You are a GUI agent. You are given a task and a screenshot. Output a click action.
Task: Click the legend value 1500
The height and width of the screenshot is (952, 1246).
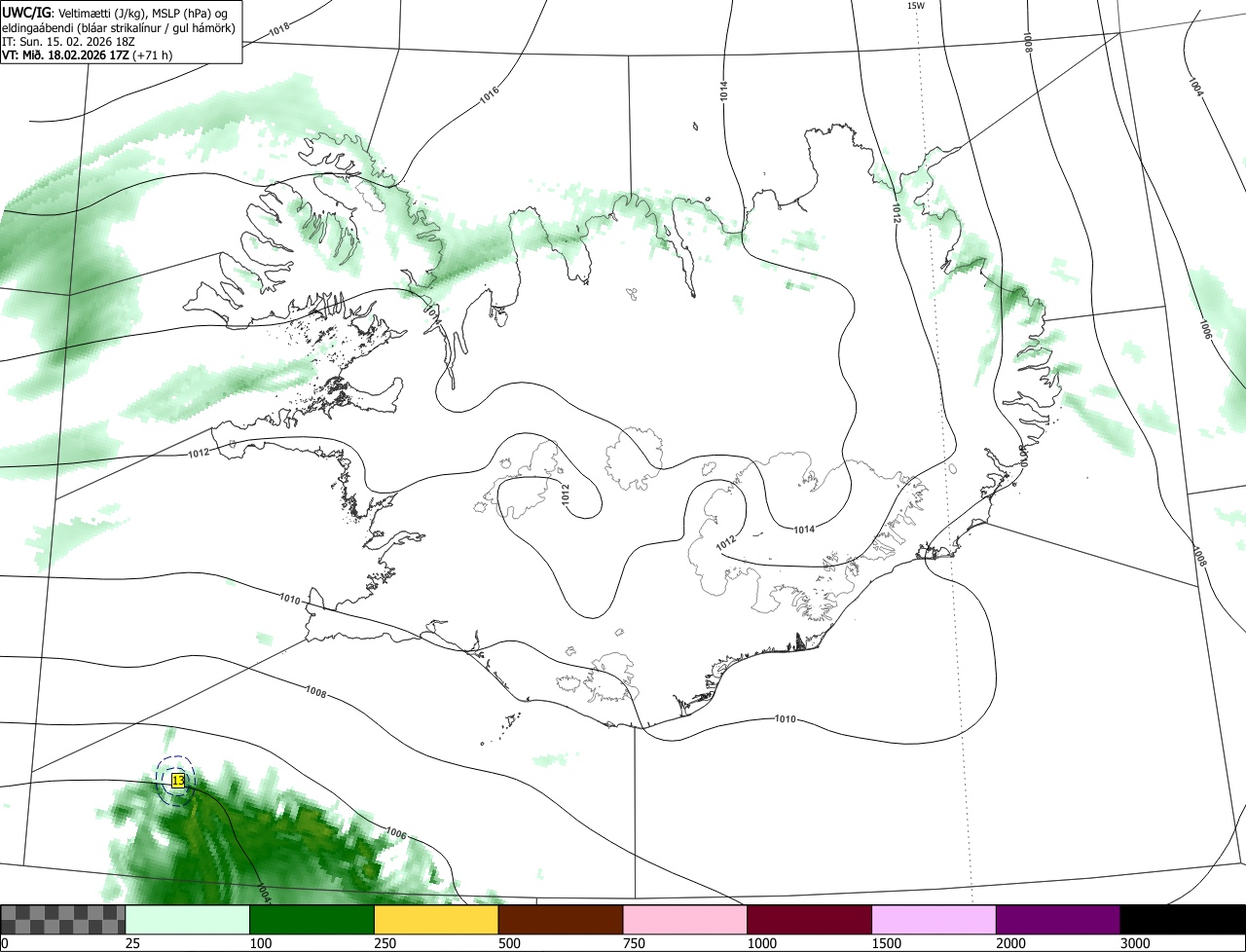(x=887, y=943)
